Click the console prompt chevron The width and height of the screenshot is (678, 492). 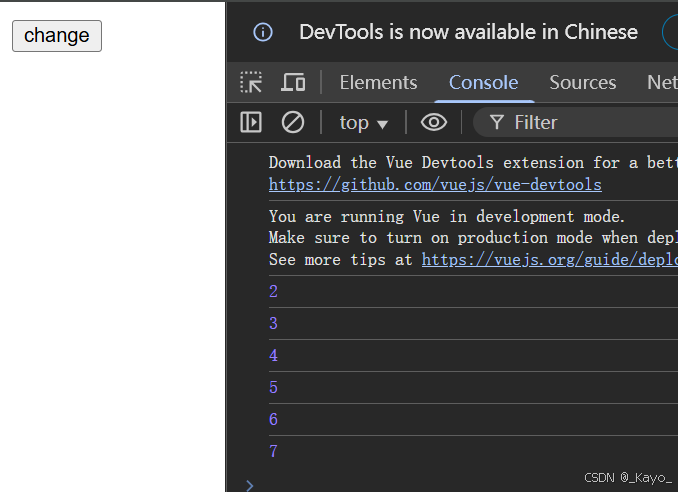pos(249,486)
